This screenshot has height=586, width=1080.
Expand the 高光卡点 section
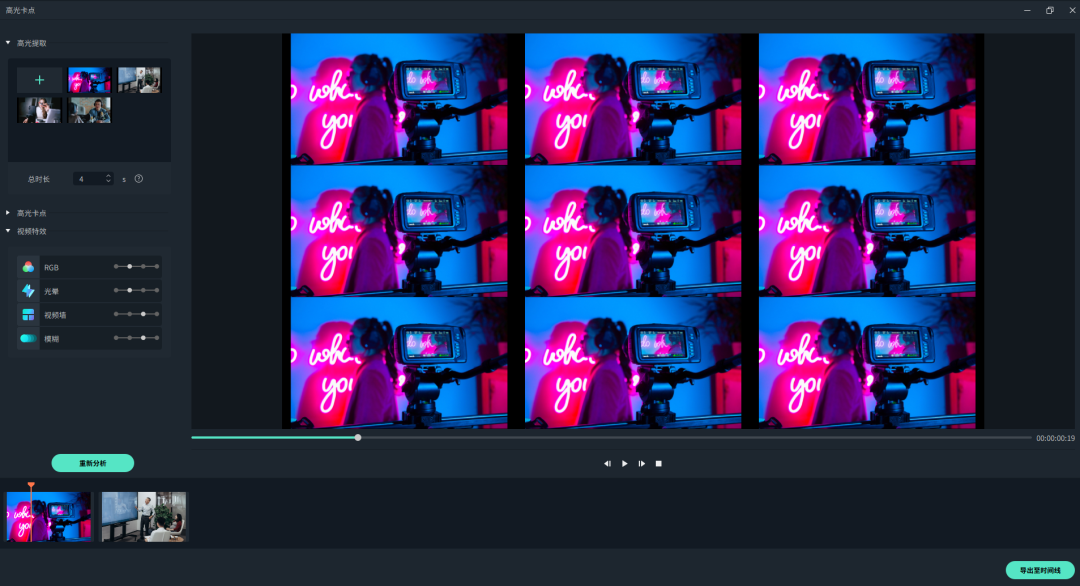pos(8,213)
